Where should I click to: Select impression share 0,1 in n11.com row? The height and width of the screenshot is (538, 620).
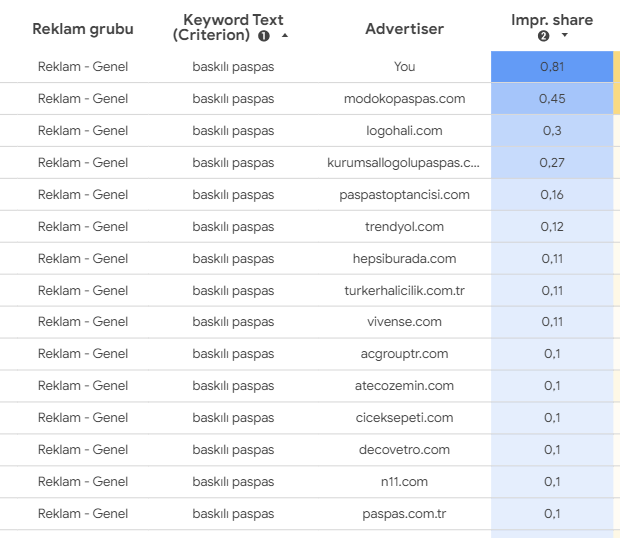click(552, 481)
